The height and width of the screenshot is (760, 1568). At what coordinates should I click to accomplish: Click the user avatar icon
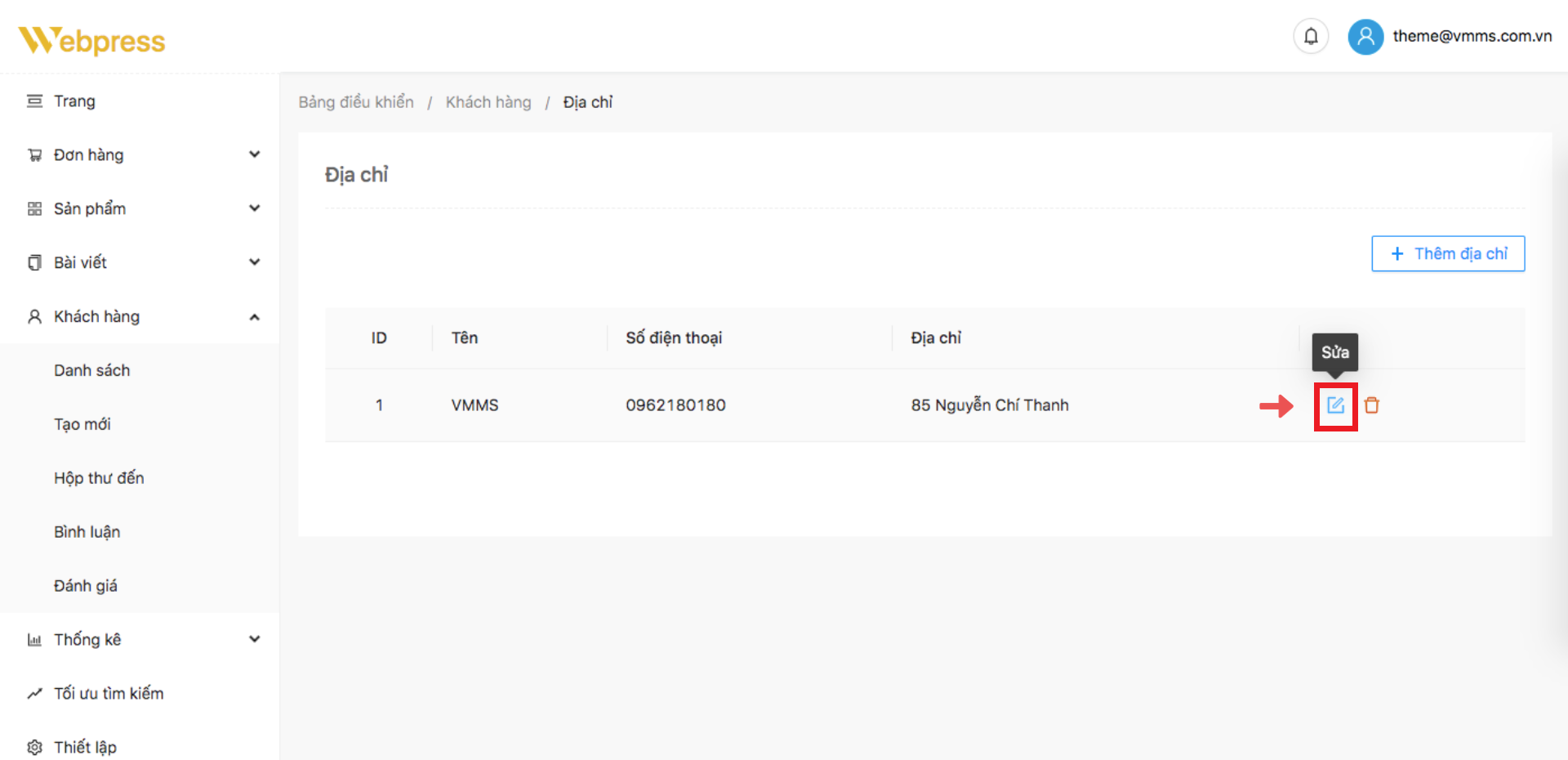point(1365,37)
